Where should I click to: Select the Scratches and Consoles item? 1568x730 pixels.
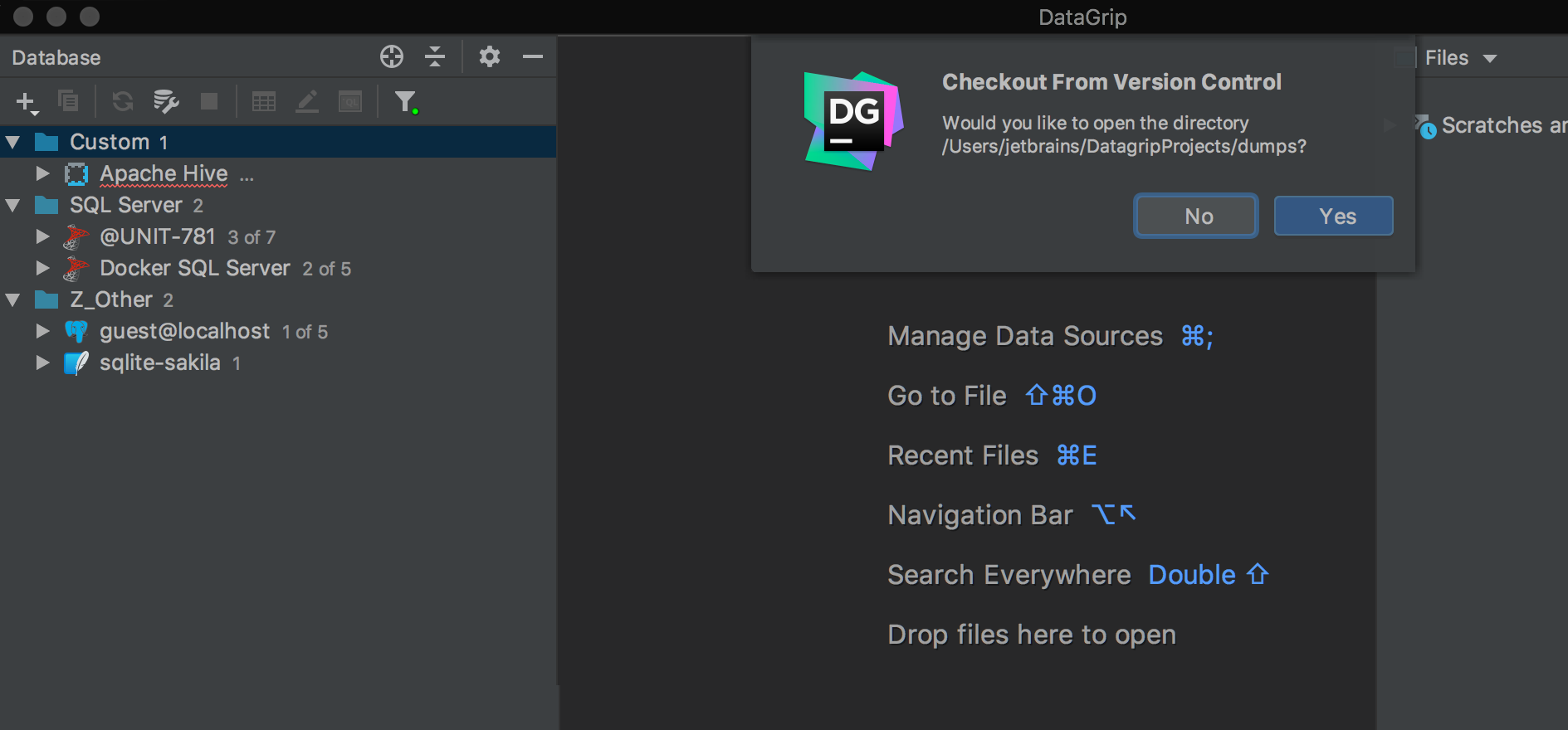tap(1503, 125)
